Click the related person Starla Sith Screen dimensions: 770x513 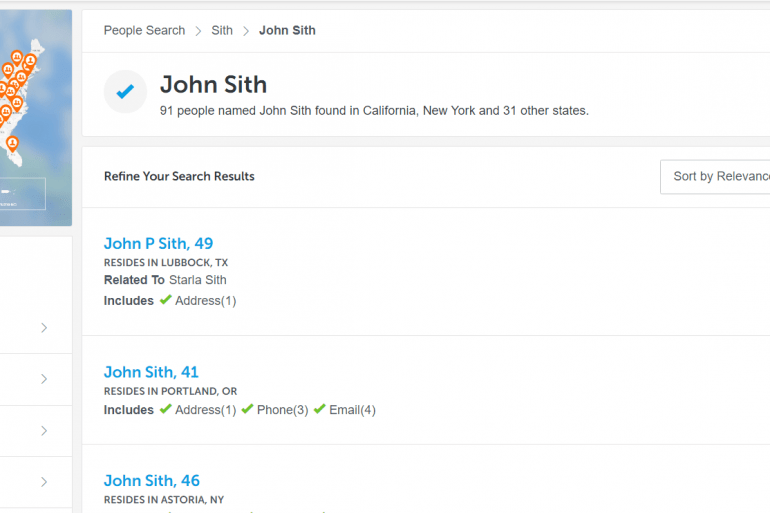198,280
